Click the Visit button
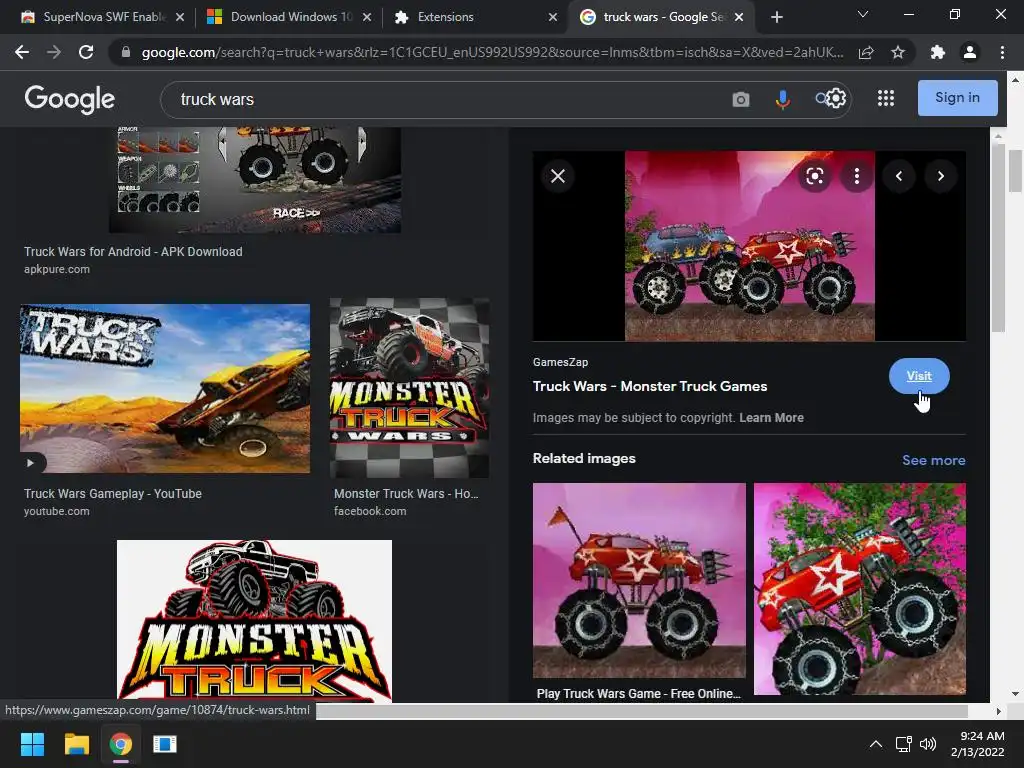1024x768 pixels. 919,376
